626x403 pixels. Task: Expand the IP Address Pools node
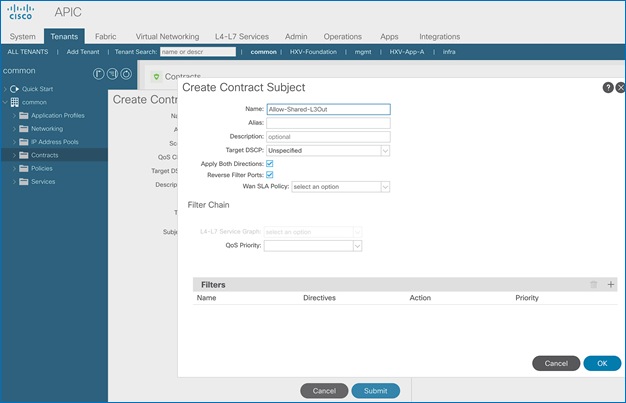coord(14,142)
